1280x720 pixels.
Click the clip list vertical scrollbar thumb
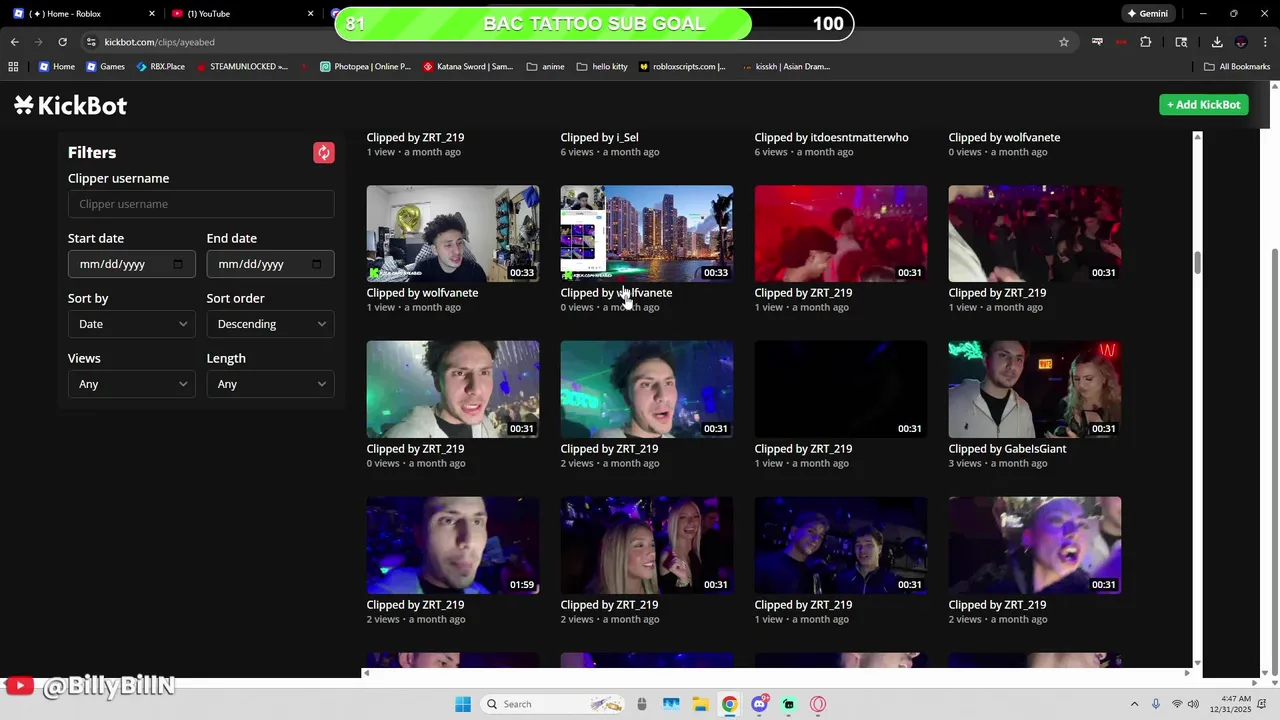click(1197, 261)
